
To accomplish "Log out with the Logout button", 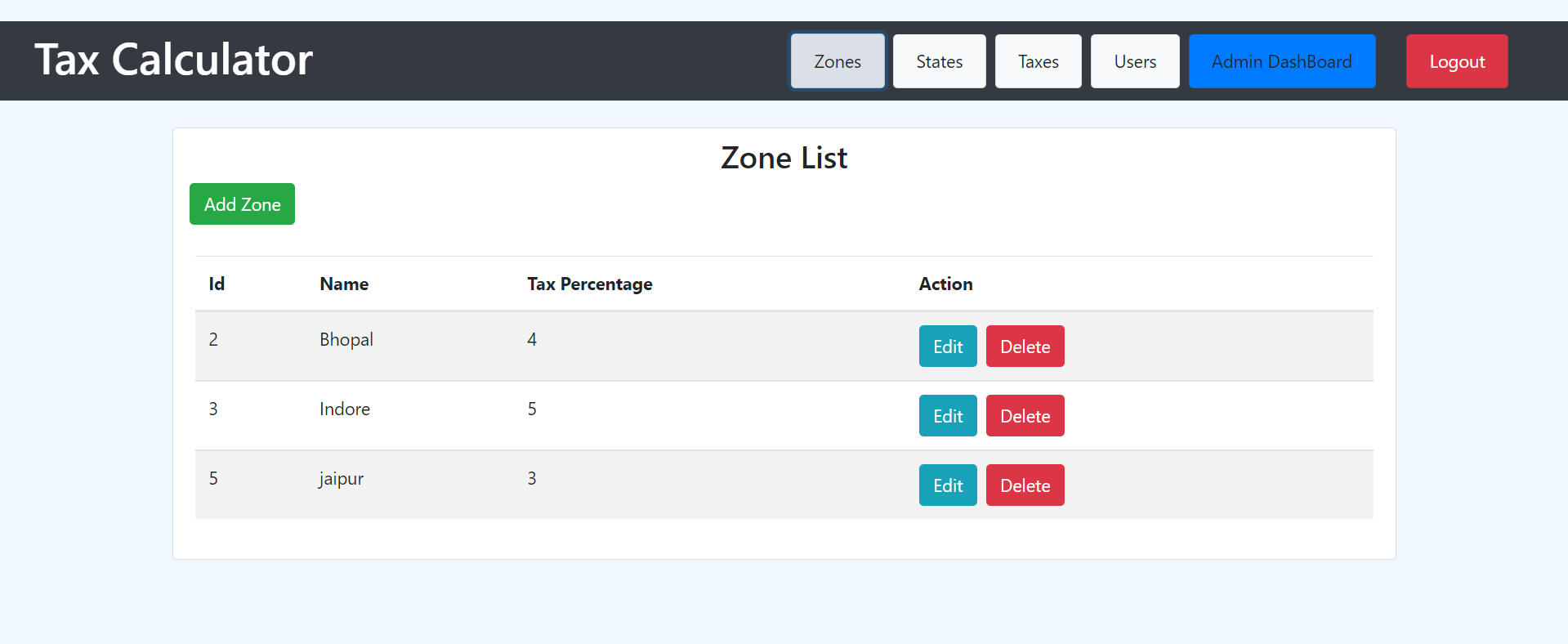I will [x=1457, y=61].
